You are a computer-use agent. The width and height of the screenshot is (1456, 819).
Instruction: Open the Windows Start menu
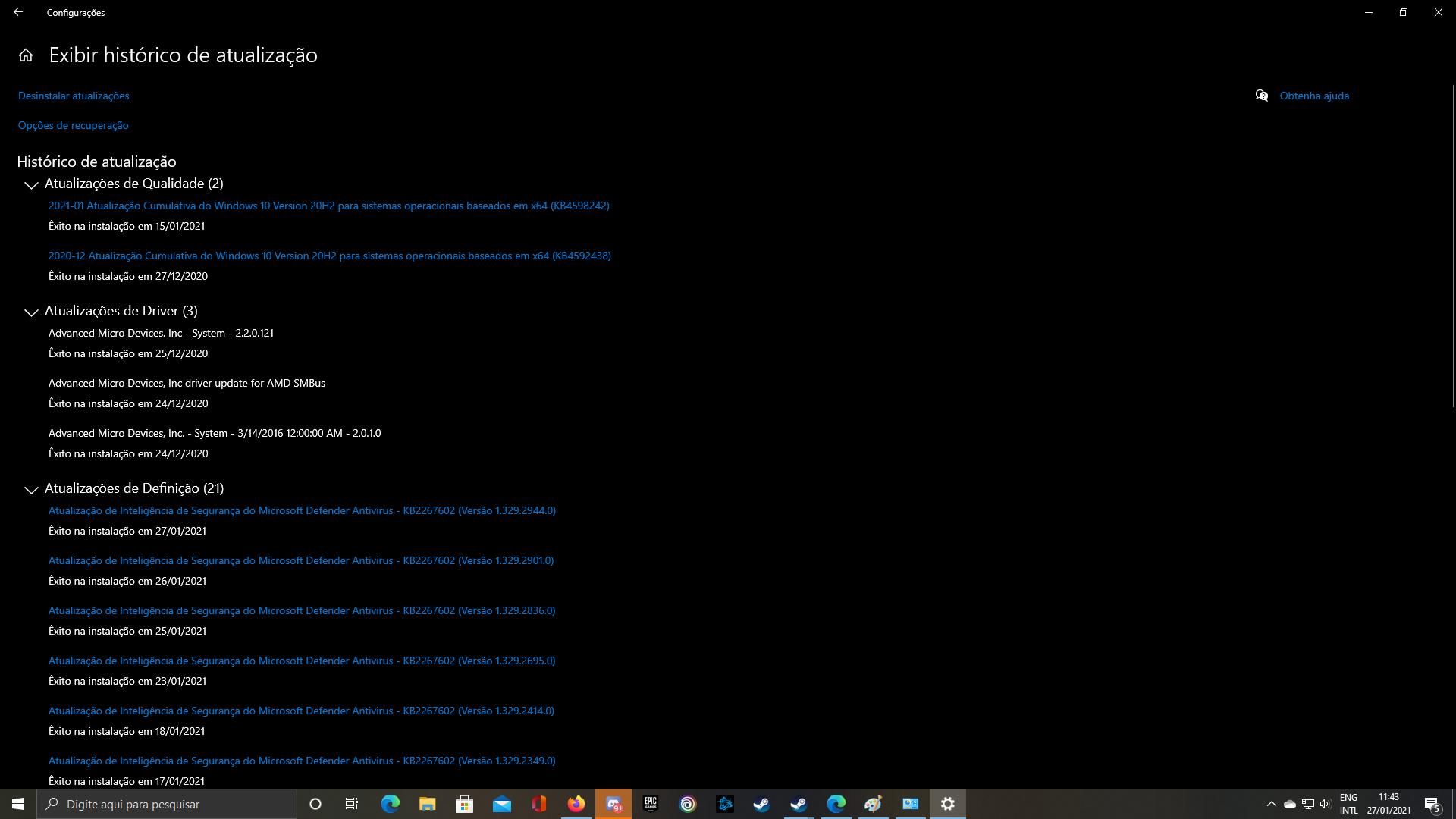point(18,804)
